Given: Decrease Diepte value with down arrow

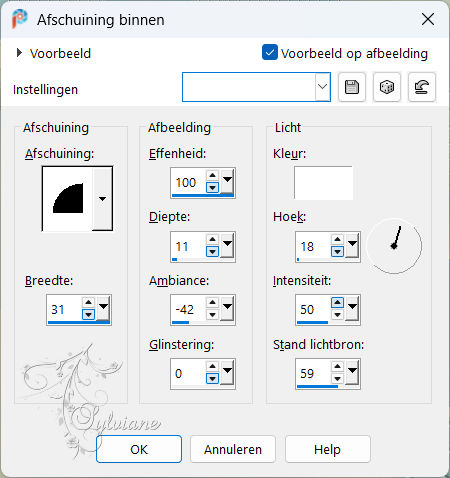Looking at the screenshot, I should click(212, 251).
